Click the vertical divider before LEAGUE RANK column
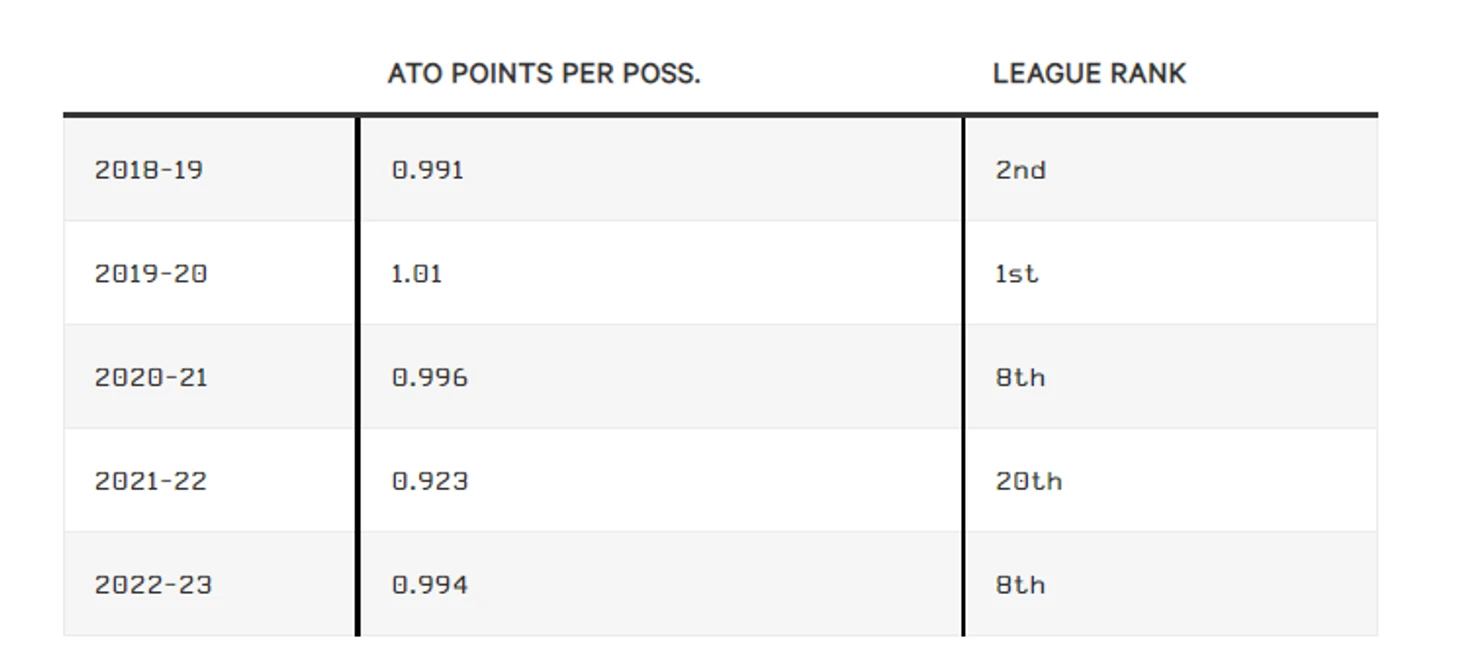The width and height of the screenshot is (1460, 662). (963, 376)
